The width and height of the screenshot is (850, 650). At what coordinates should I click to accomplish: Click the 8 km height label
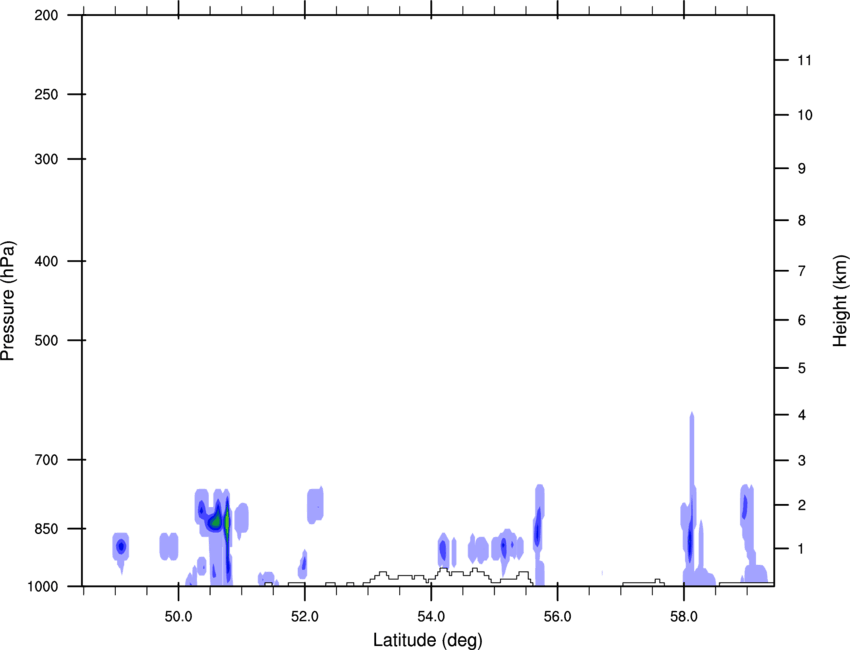[x=802, y=220]
